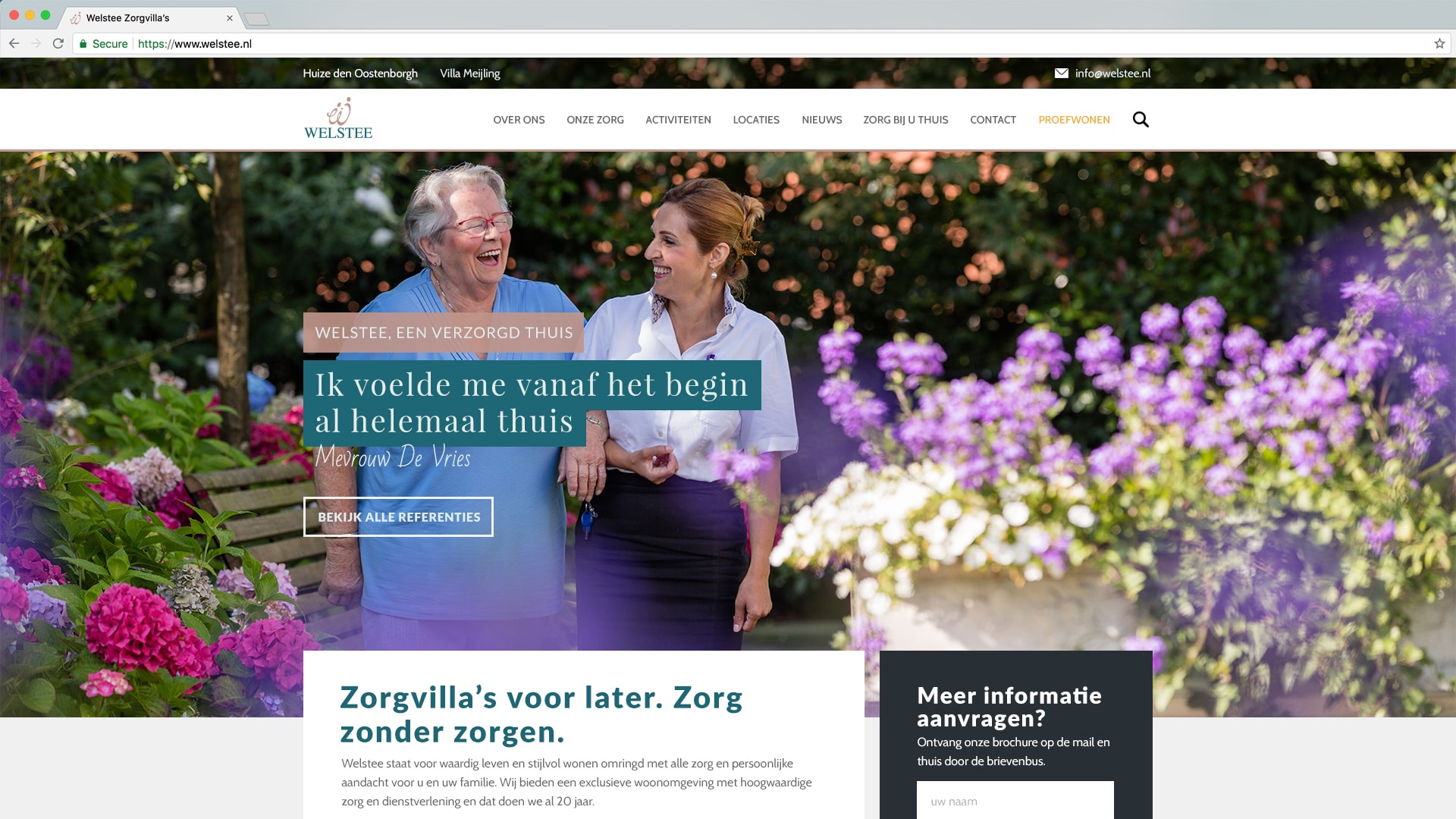Reload the page with the refresh icon
Screen dimensions: 1456x819
pyautogui.click(x=58, y=44)
